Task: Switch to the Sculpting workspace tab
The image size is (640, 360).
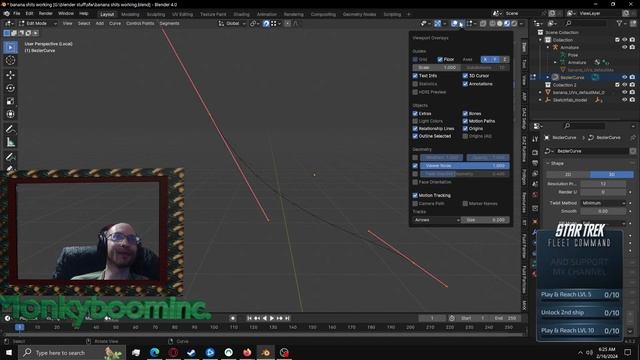Action: pyautogui.click(x=156, y=14)
